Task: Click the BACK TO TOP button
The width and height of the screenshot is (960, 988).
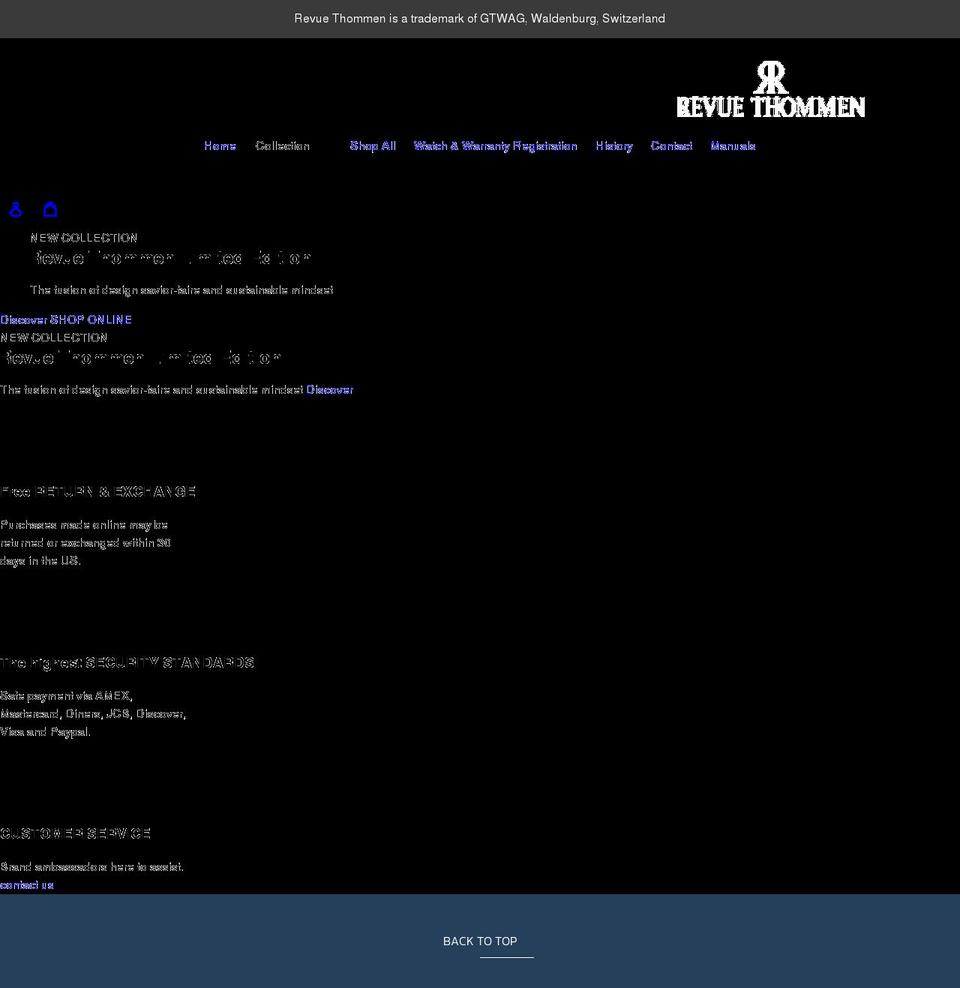Action: click(480, 941)
